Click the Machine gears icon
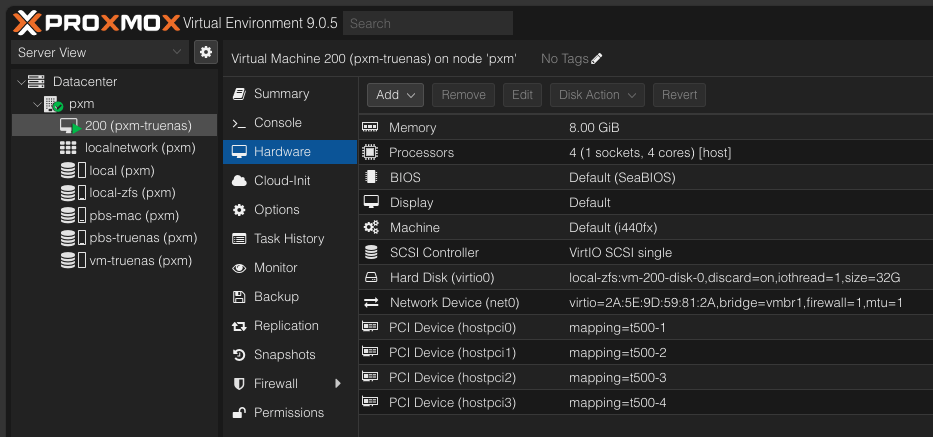933x437 pixels. (371, 227)
